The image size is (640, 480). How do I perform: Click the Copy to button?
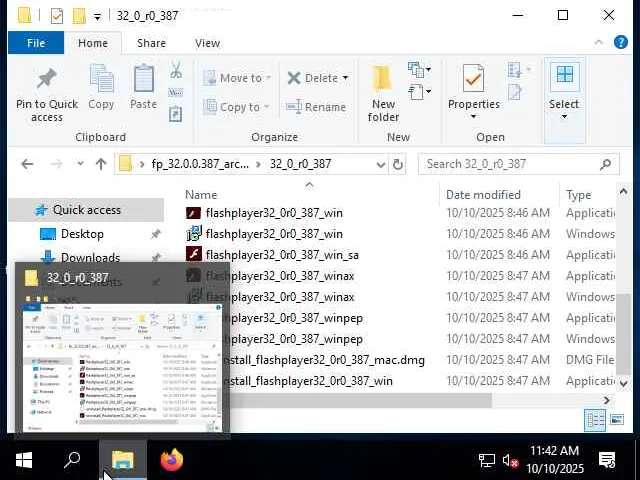pyautogui.click(x=236, y=107)
